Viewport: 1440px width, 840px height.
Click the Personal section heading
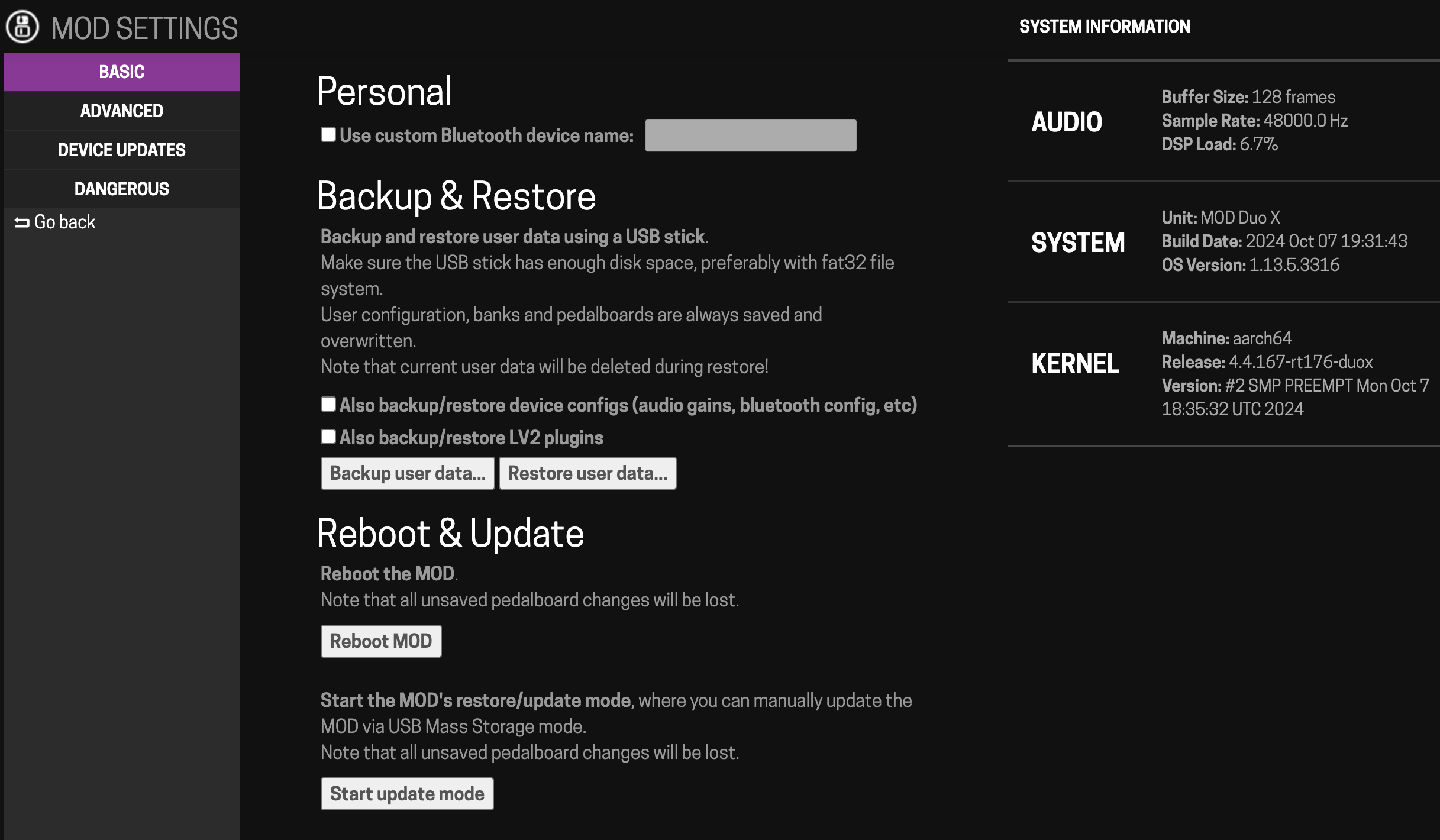pyautogui.click(x=384, y=92)
